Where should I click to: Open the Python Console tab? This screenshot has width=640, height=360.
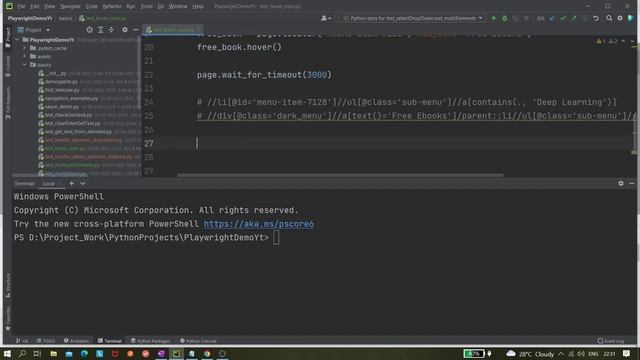[x=198, y=341]
